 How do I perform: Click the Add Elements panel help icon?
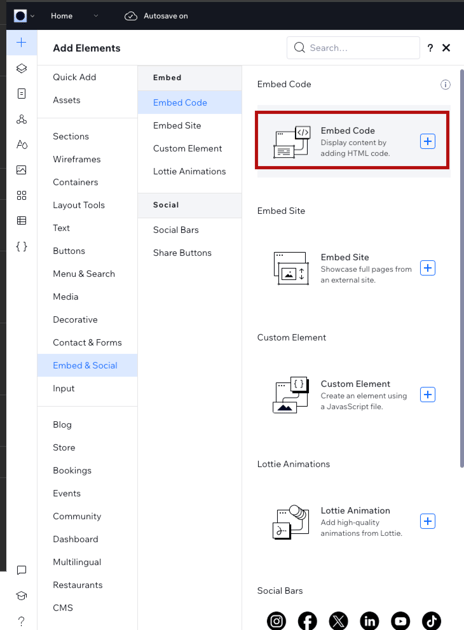[x=430, y=48]
